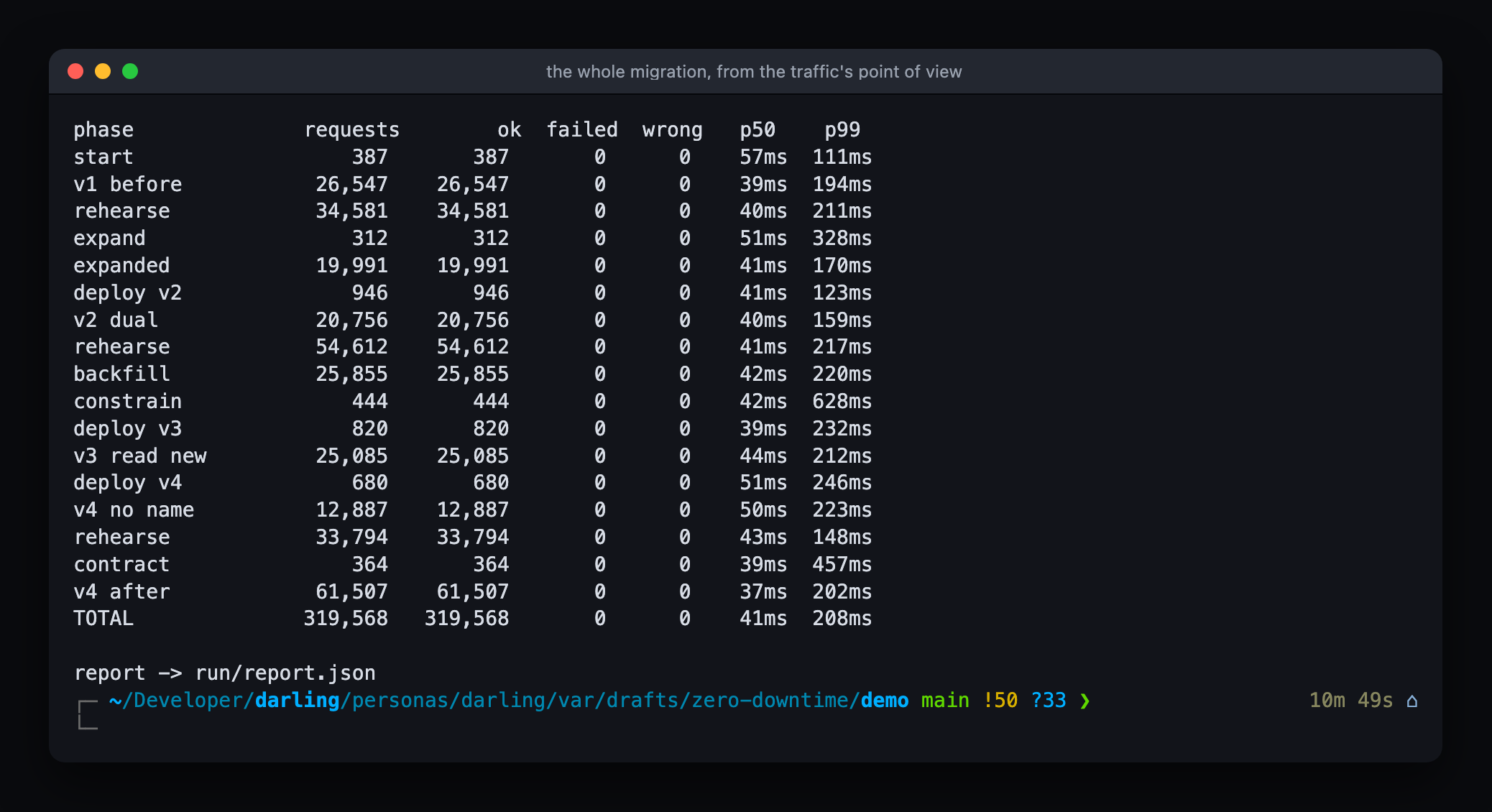Click the red close window button
This screenshot has height=812, width=1492.
coord(75,71)
